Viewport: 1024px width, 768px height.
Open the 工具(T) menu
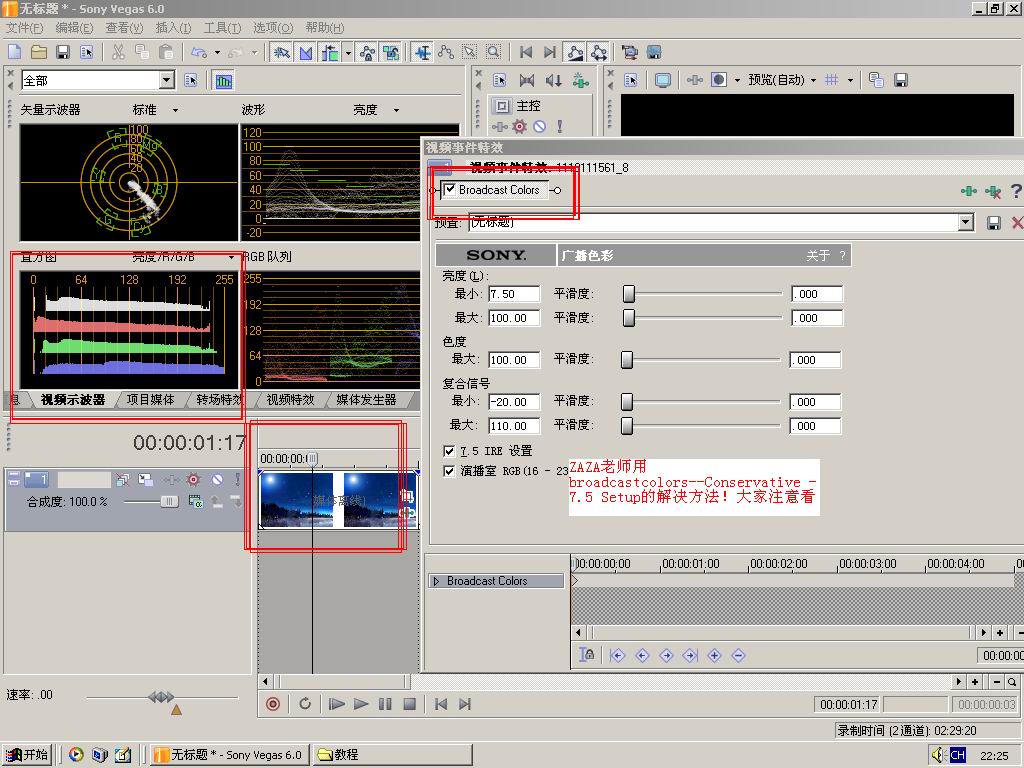(x=222, y=27)
